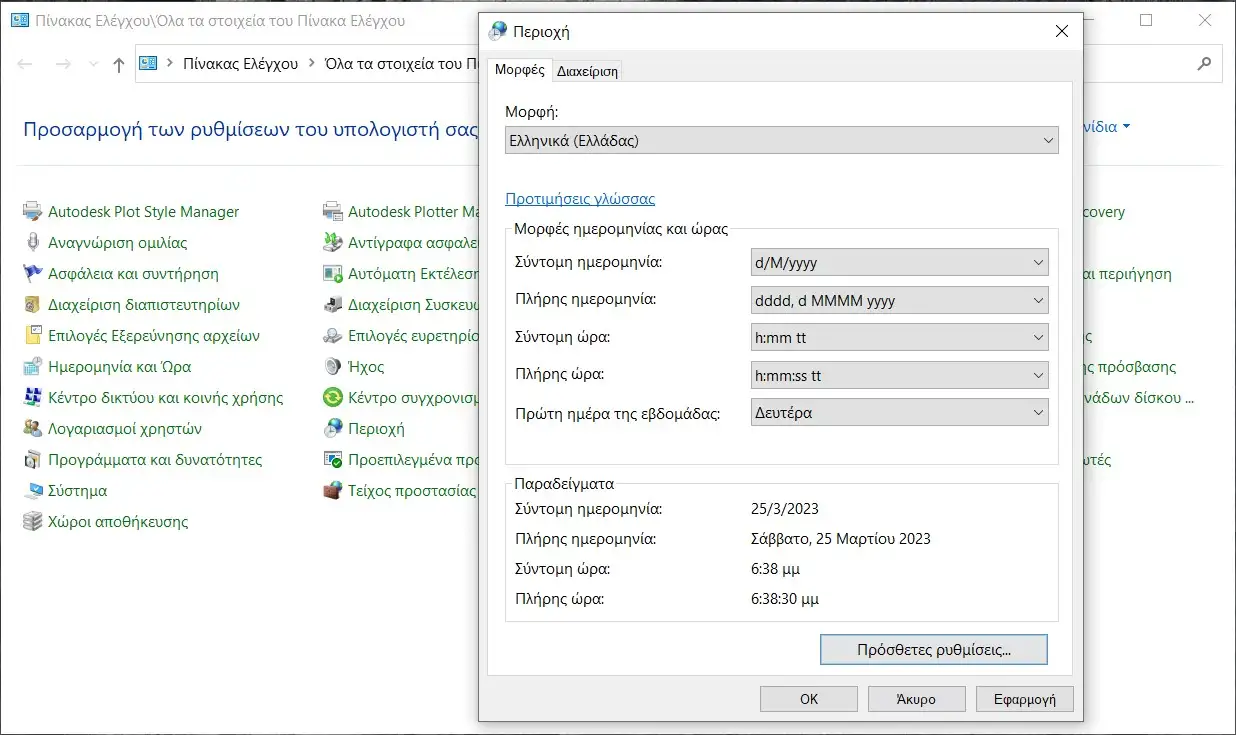This screenshot has height=735, width=1236.
Task: Click the Λογαριασμοί χρηστών icon
Action: coord(33,429)
